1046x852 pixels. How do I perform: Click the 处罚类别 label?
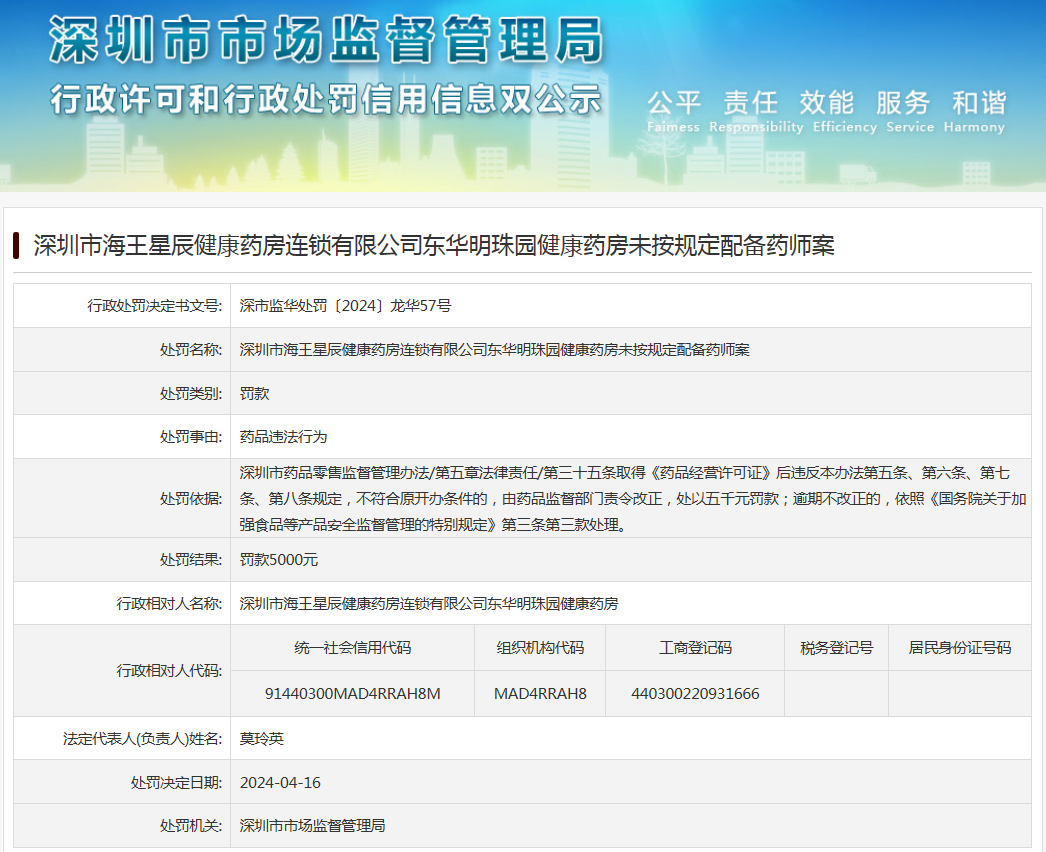coord(191,394)
